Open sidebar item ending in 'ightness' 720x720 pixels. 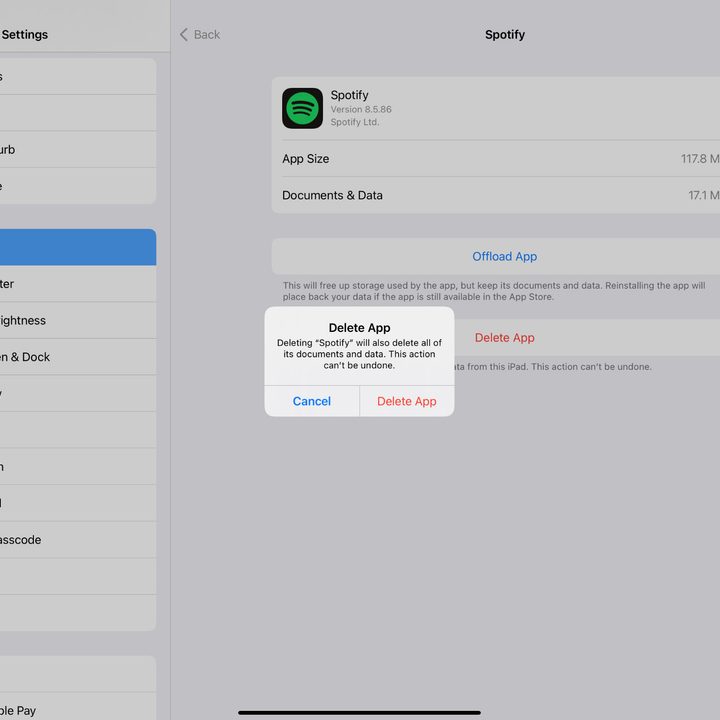[78, 321]
